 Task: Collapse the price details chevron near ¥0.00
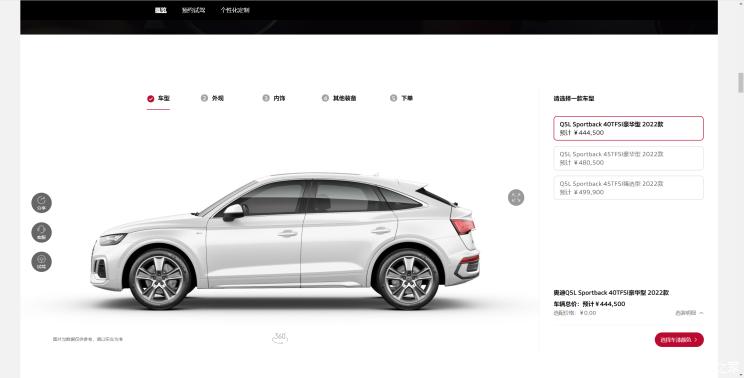point(701,313)
